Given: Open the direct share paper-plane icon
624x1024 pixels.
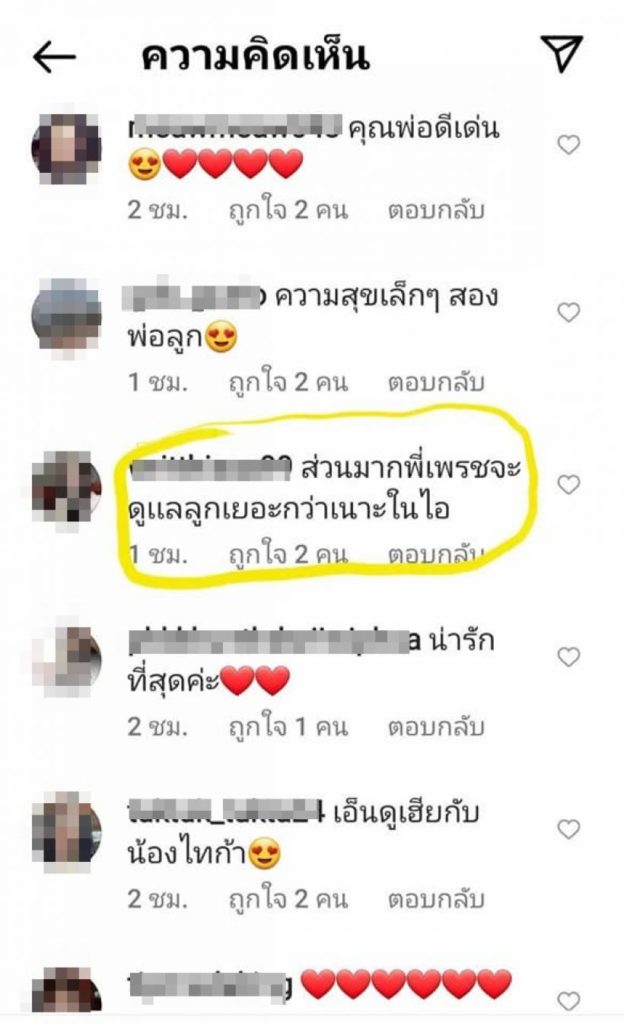Looking at the screenshot, I should (x=561, y=52).
